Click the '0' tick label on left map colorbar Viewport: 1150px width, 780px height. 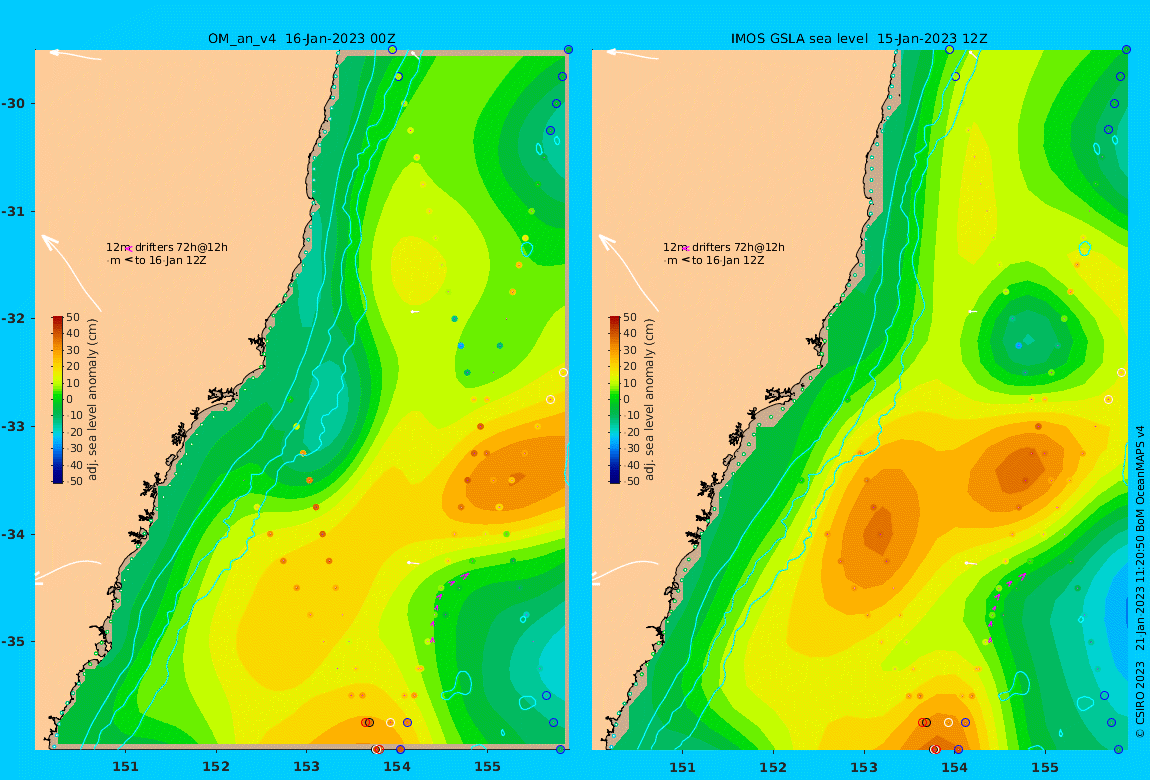pos(70,400)
